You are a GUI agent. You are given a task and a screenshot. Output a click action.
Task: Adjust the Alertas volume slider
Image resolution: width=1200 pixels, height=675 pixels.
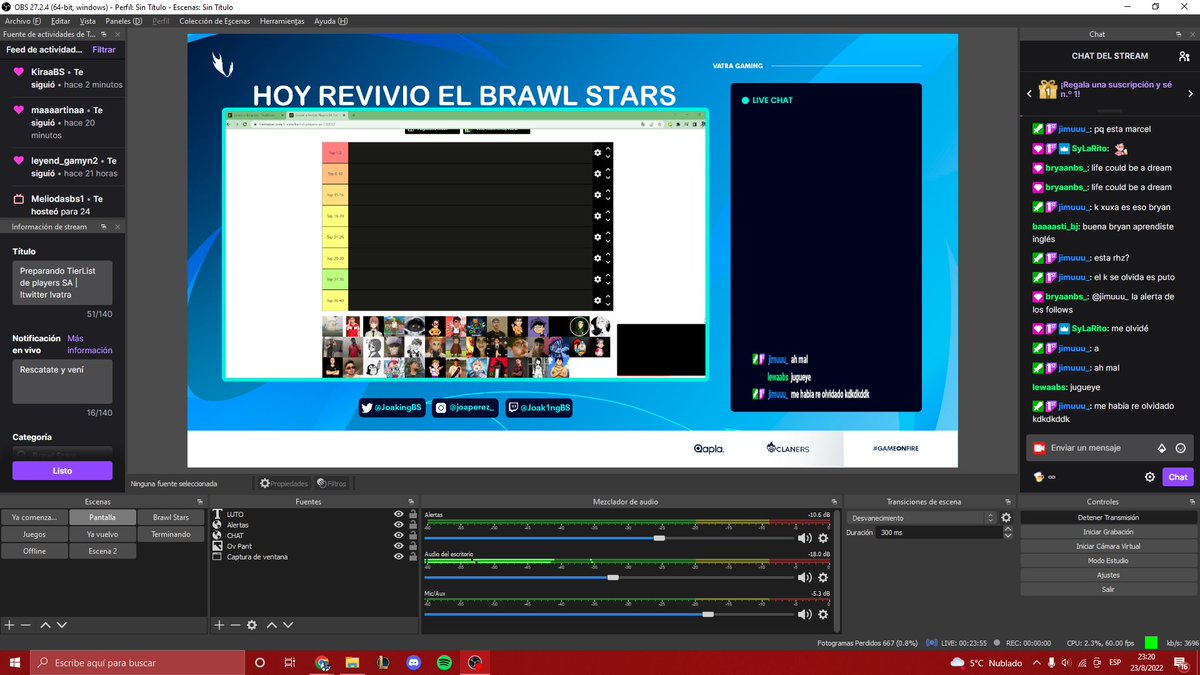(x=659, y=538)
